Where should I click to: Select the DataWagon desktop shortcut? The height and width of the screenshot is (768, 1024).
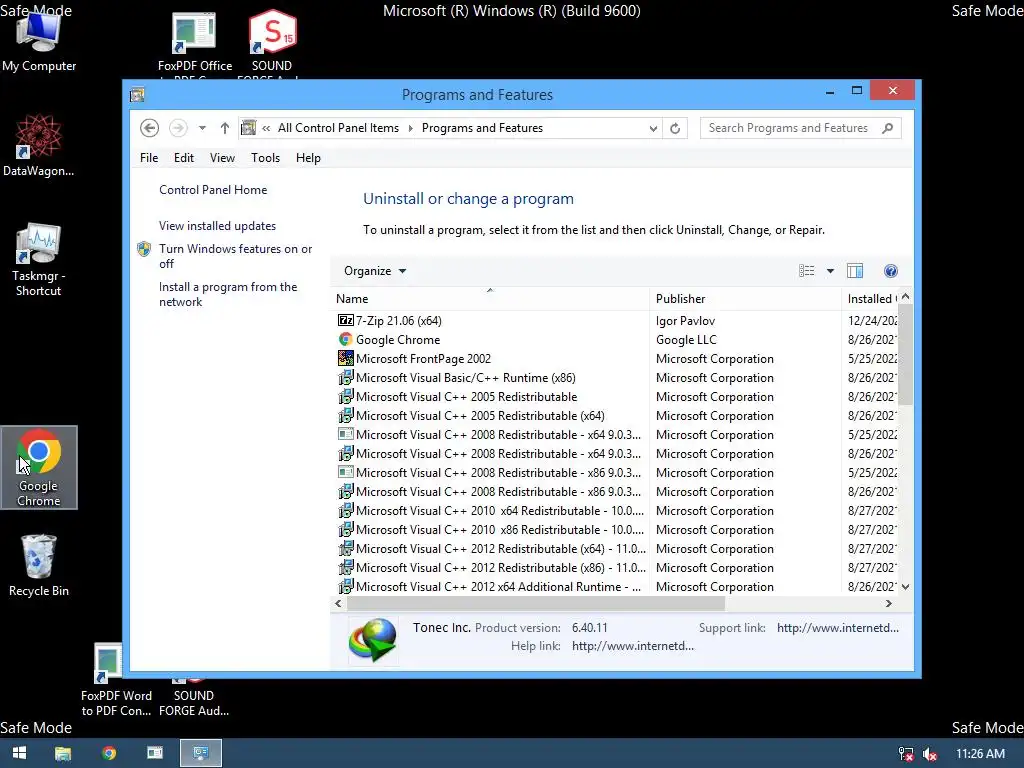(x=39, y=146)
